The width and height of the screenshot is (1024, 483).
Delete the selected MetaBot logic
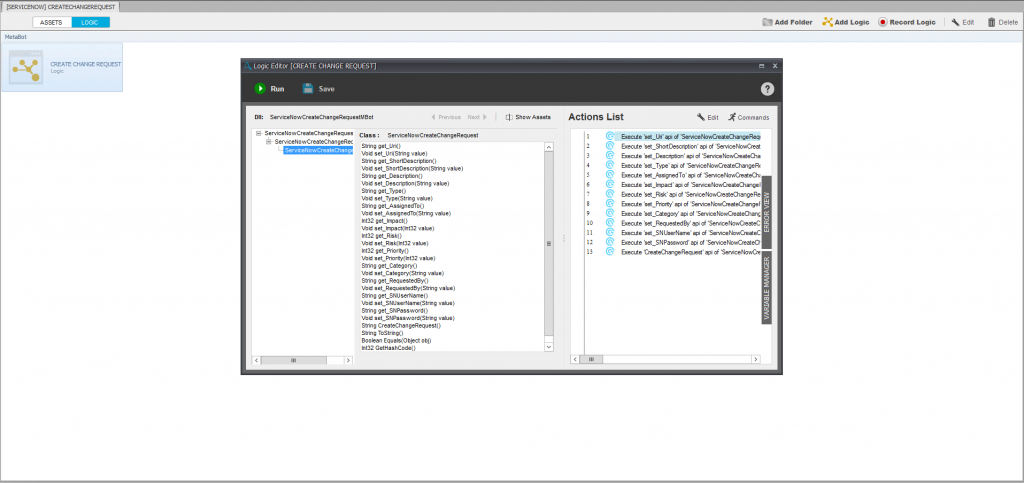point(1002,22)
